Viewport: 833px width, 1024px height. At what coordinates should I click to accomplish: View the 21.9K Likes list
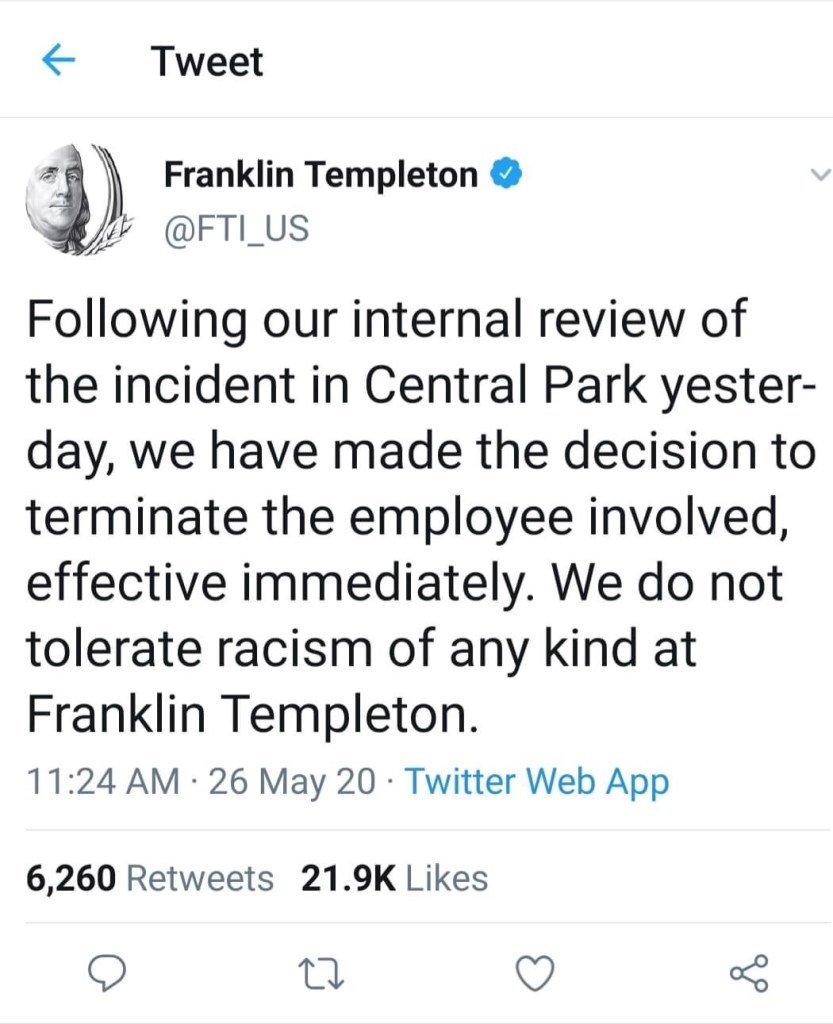[x=394, y=879]
